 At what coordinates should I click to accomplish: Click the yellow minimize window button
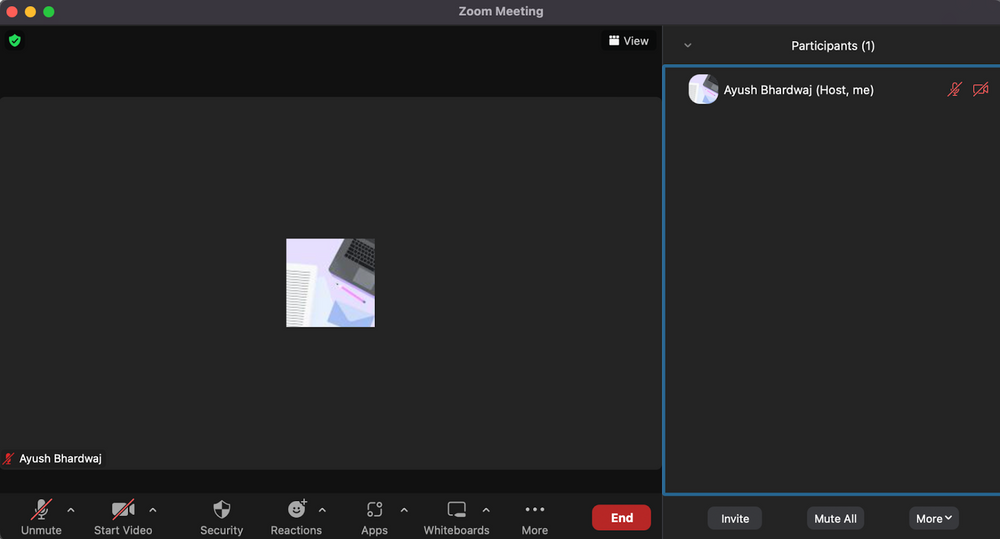pos(30,11)
